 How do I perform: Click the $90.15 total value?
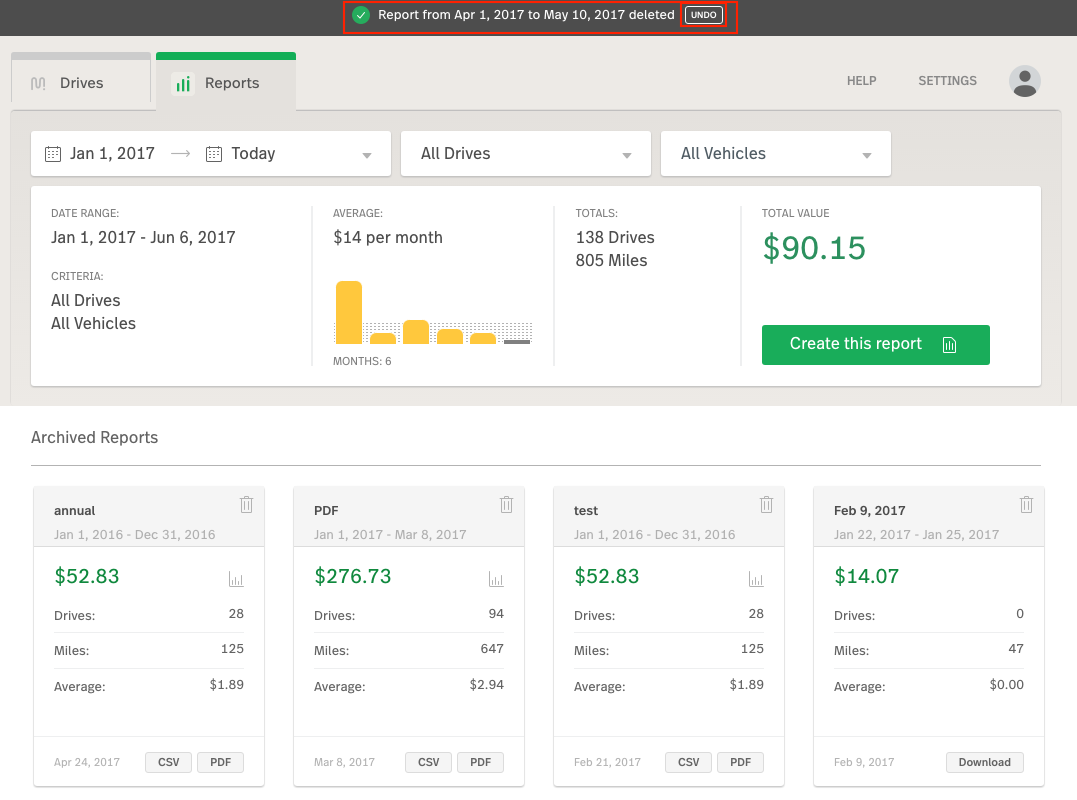tap(814, 248)
